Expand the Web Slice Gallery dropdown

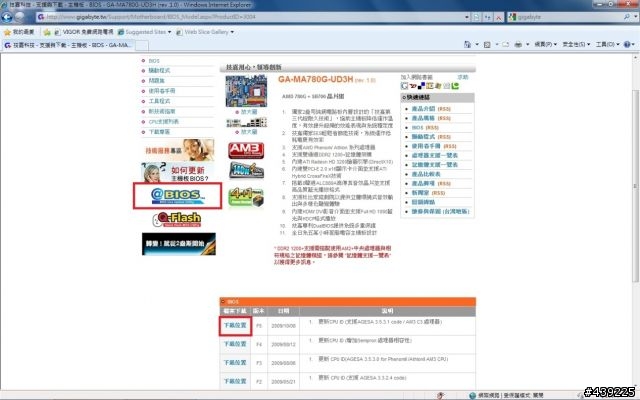coord(232,32)
